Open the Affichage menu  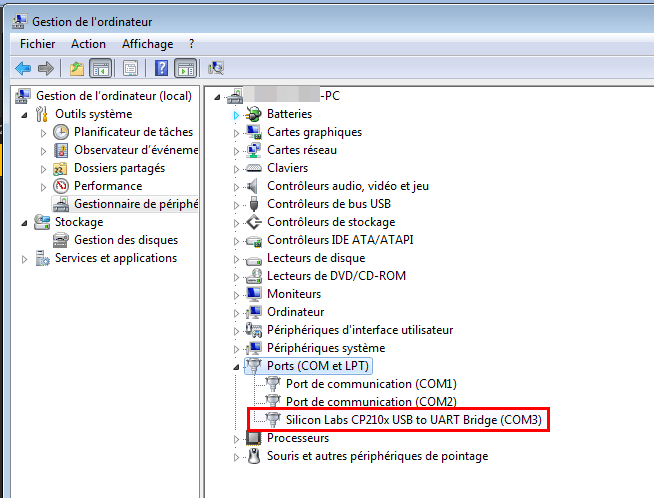pos(147,44)
